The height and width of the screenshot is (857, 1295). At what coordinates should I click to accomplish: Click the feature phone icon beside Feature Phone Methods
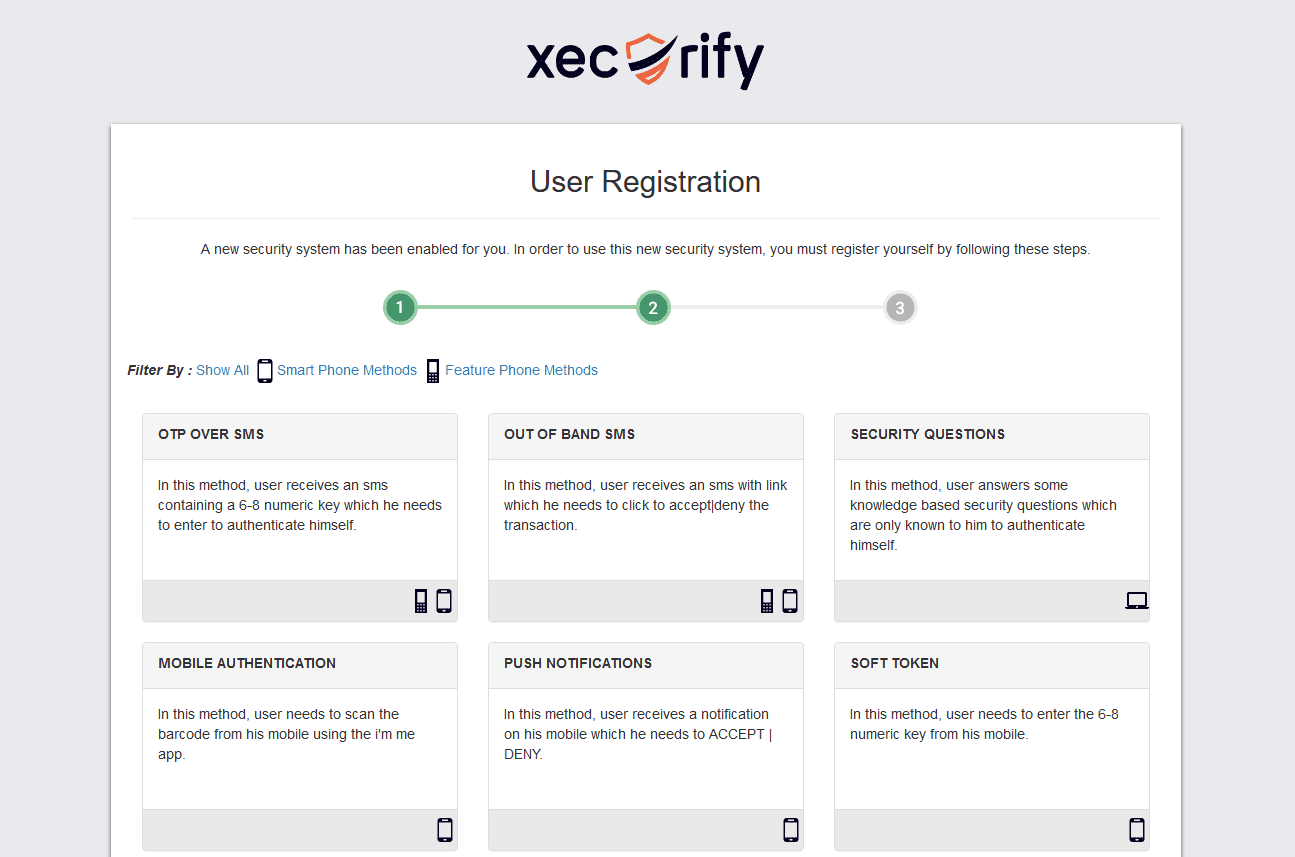click(433, 371)
